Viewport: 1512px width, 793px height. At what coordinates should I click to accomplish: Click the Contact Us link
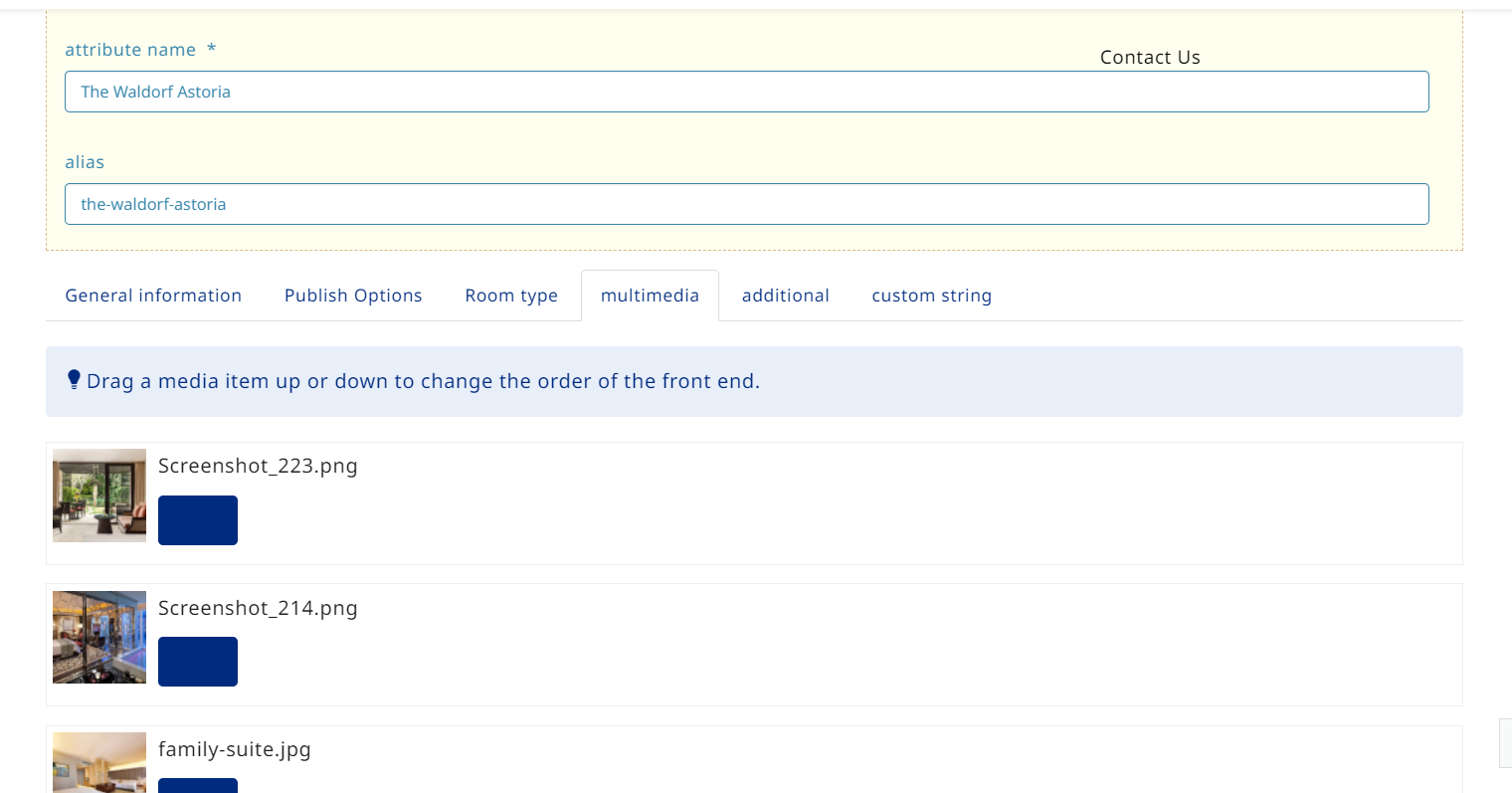click(1150, 58)
